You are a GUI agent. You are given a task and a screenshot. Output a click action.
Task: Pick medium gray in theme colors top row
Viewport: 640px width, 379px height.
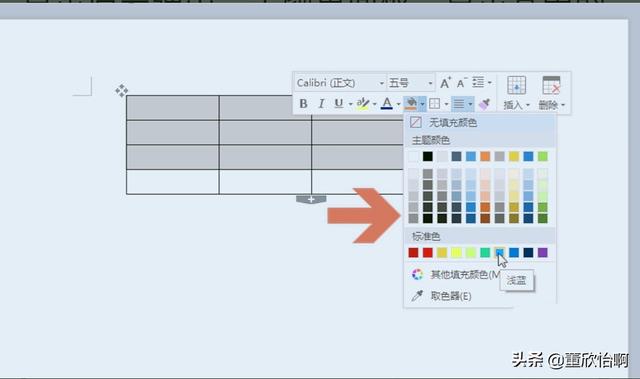pyautogui.click(x=500, y=156)
